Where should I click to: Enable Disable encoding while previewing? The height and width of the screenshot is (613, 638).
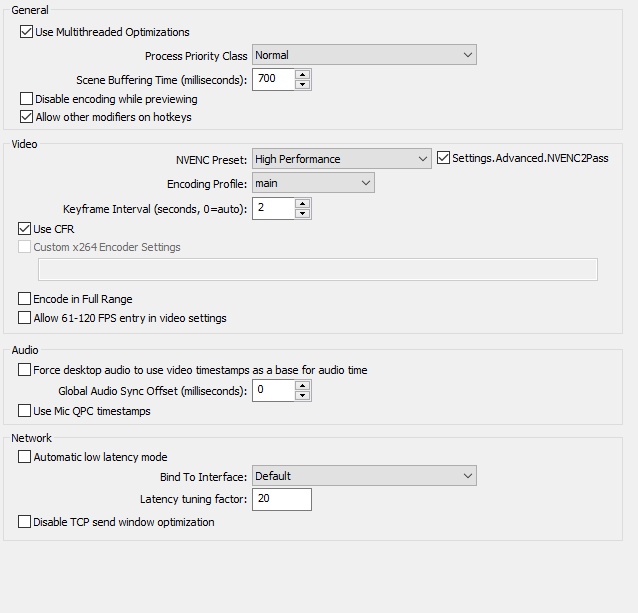[x=26, y=99]
